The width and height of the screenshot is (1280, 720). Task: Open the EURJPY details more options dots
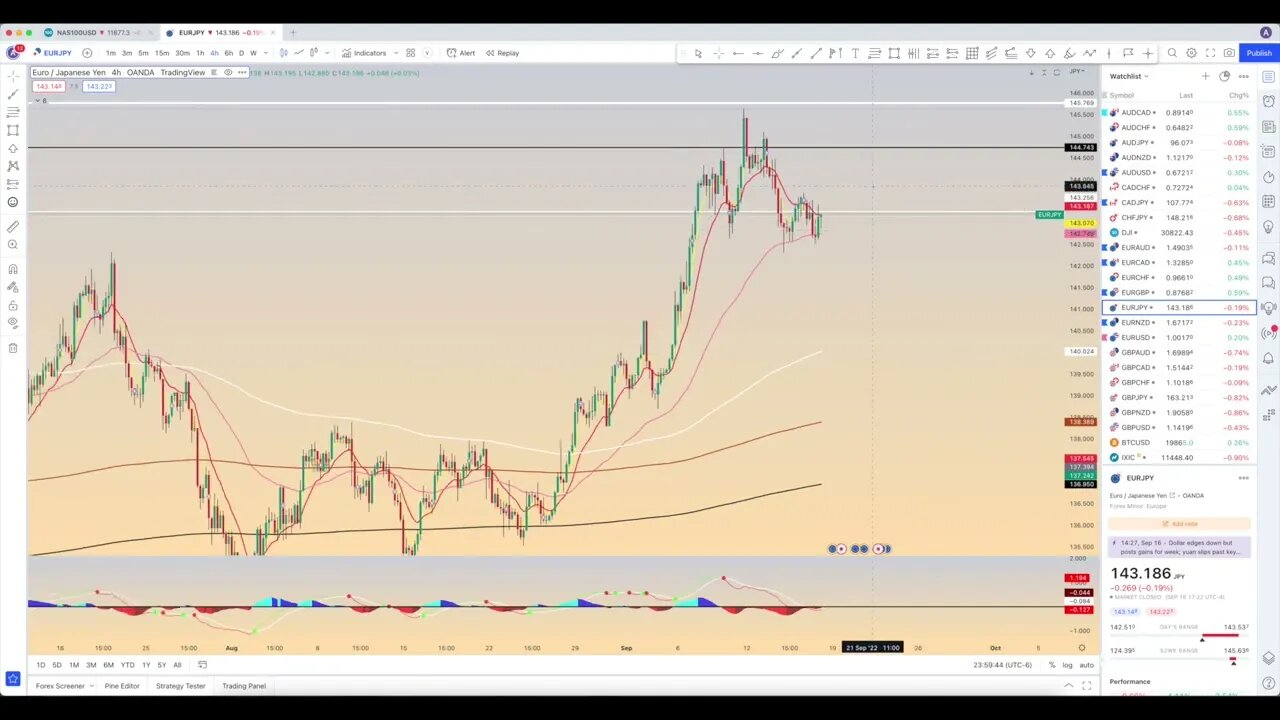tap(1244, 478)
